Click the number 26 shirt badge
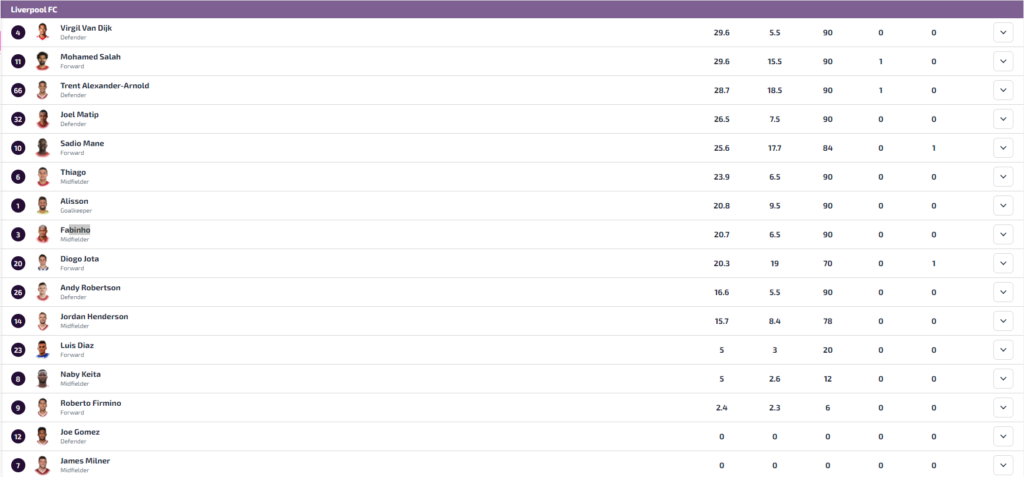 pos(18,292)
